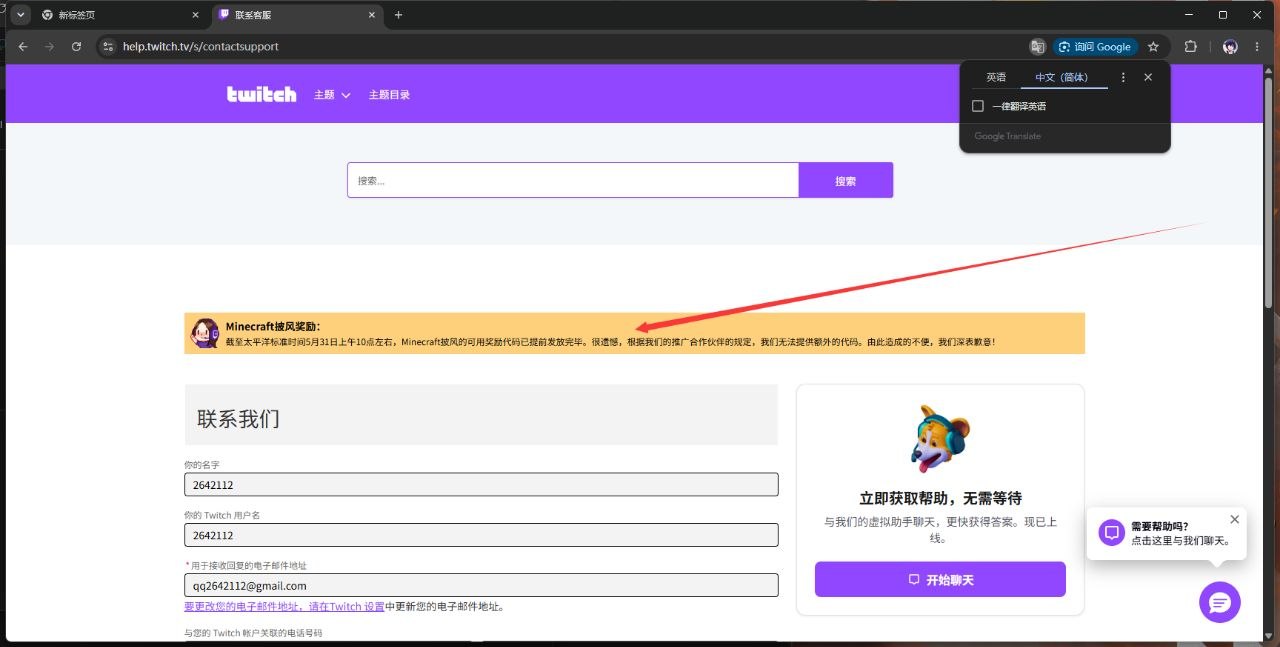Click the Minecraft notice avatar icon

tap(205, 333)
